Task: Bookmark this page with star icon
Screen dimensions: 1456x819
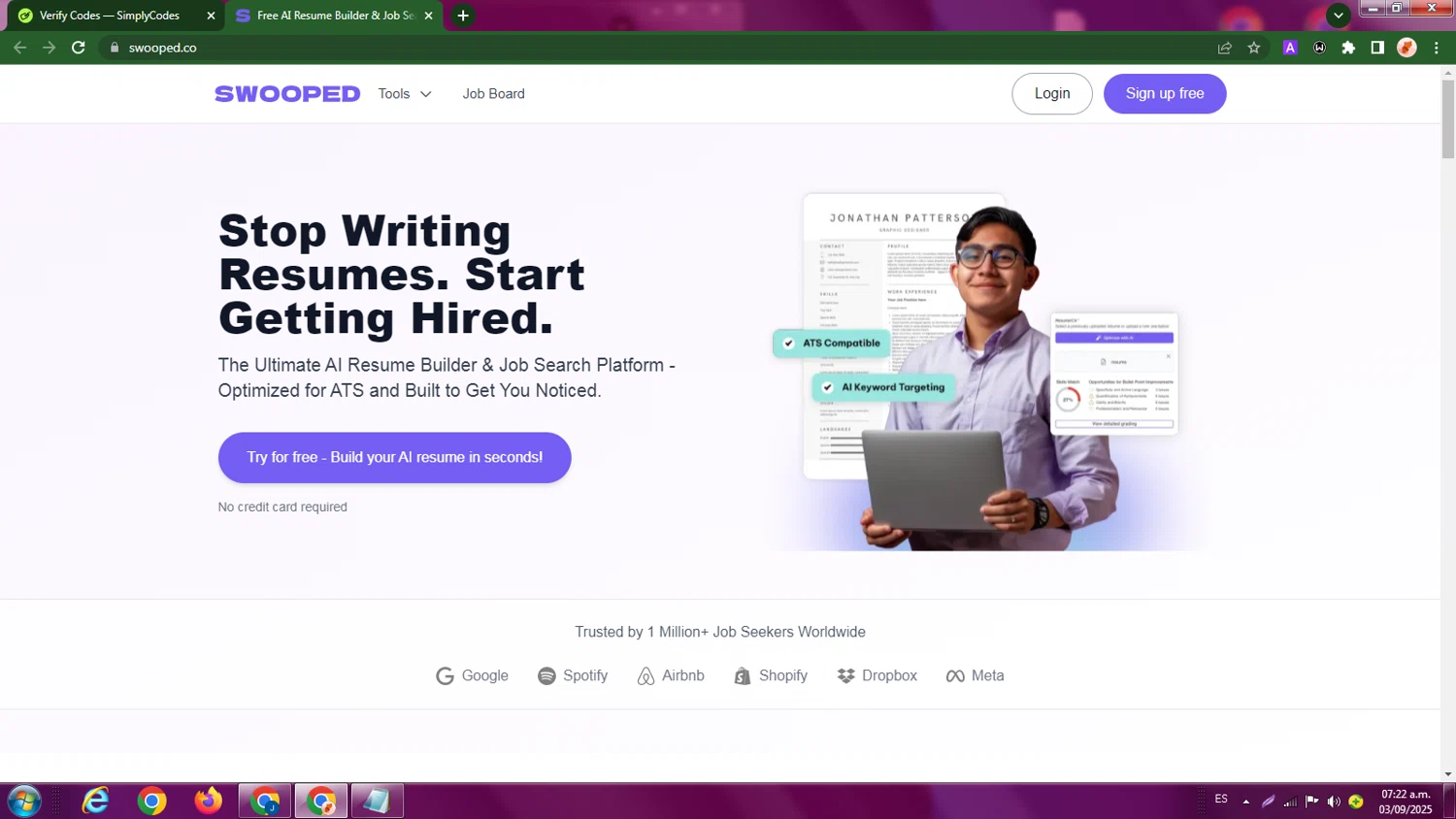Action: [x=1254, y=48]
